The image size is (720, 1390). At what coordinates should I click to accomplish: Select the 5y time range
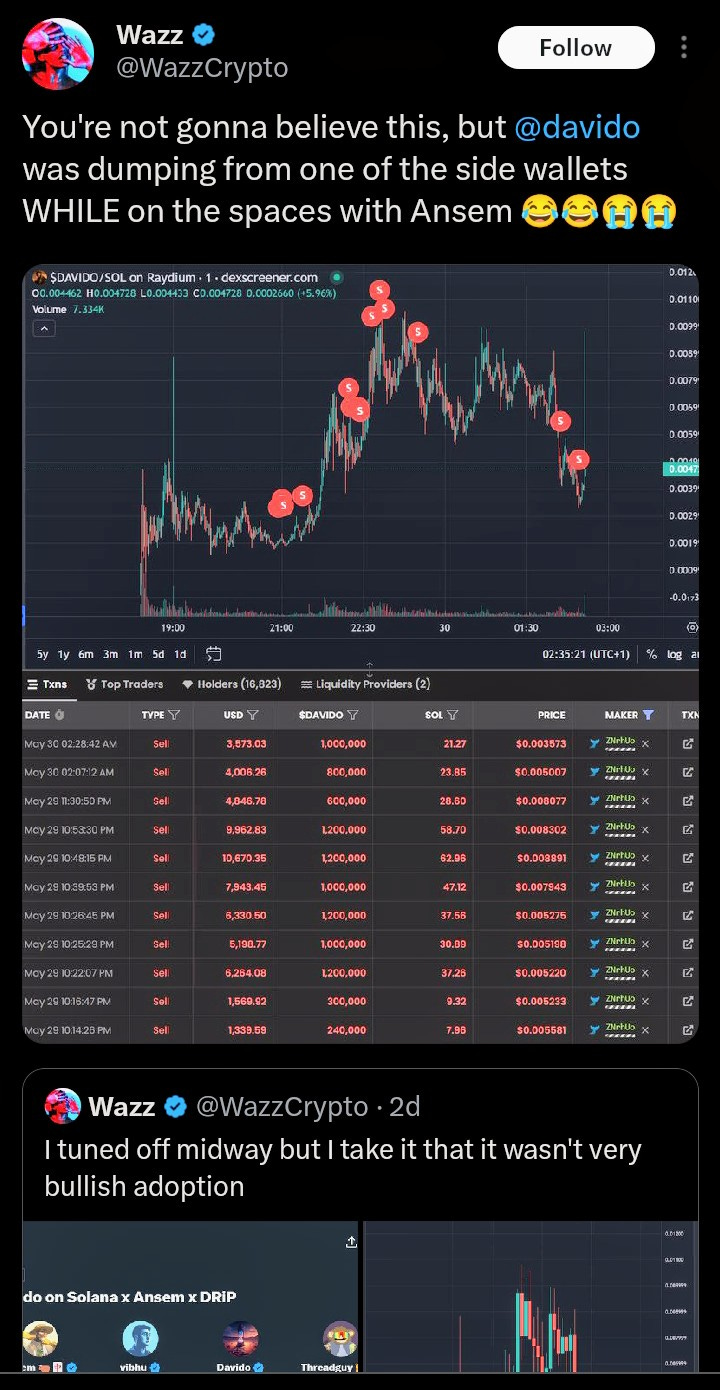click(x=42, y=654)
